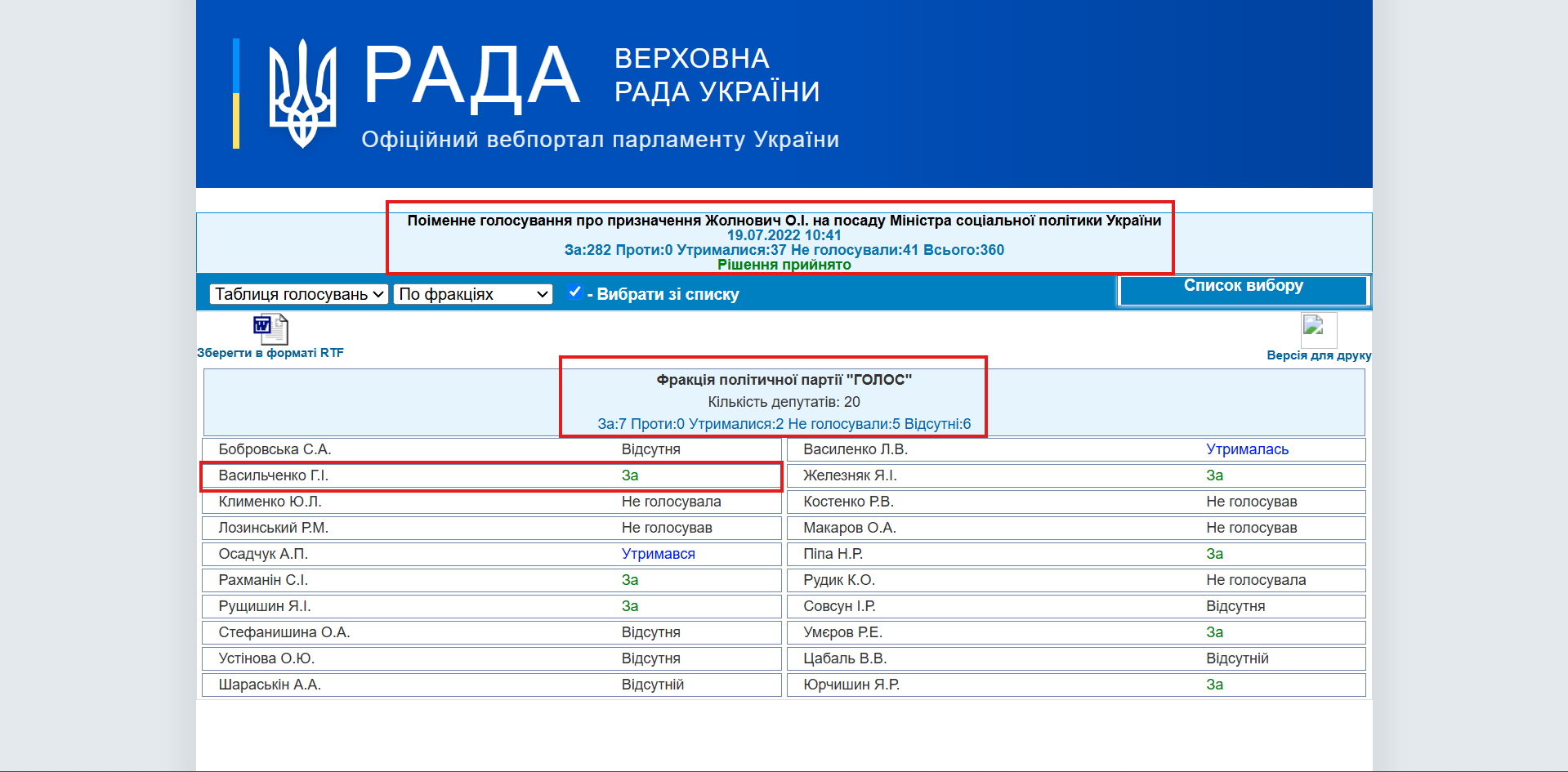
Task: Click the totals line 'За:282 Проти:0'
Action: (619, 250)
